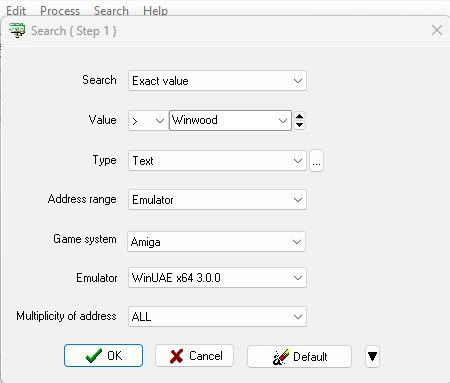Open the Help menu
Viewport: 450px width, 383px height.
(x=155, y=11)
